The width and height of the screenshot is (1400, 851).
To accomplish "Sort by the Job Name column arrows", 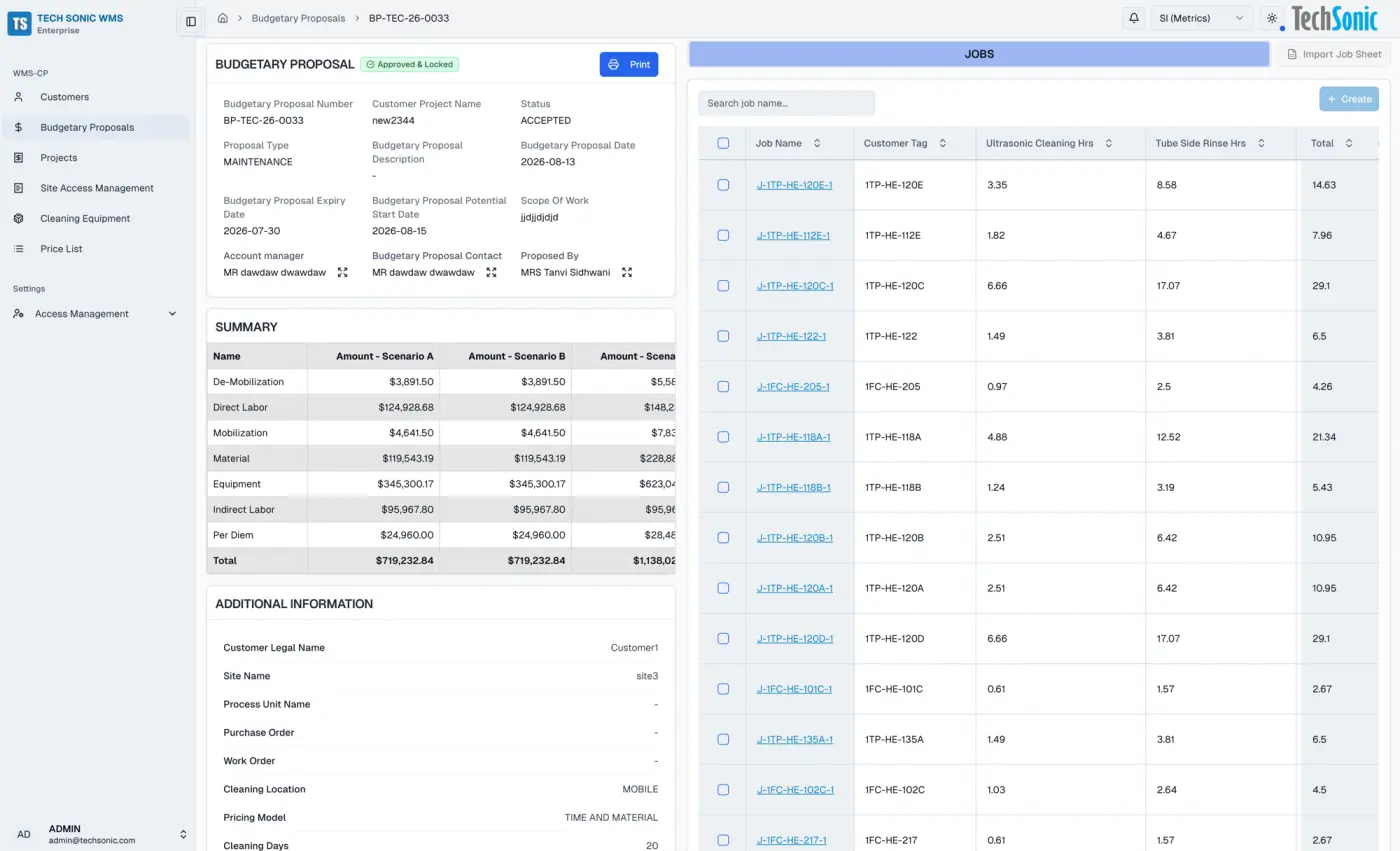I will pos(817,143).
